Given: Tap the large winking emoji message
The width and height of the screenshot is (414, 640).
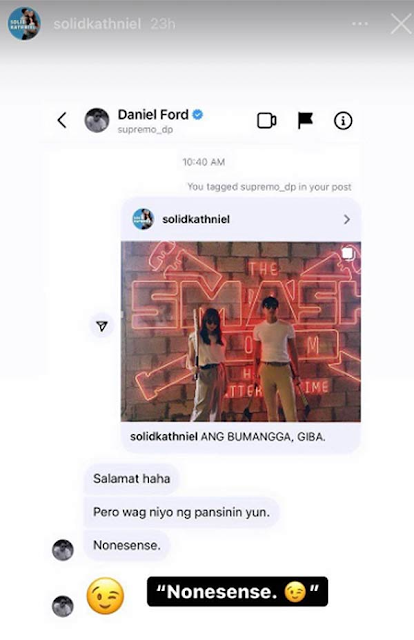Looking at the screenshot, I should point(105,596).
